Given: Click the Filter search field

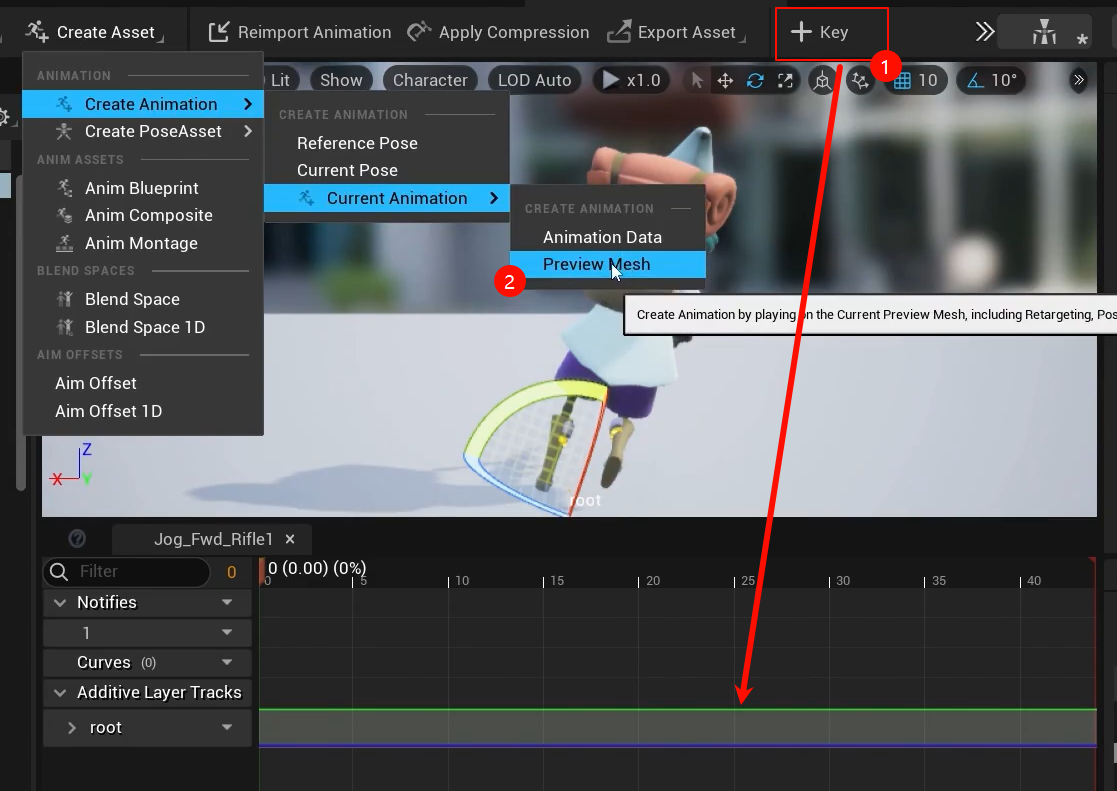Looking at the screenshot, I should click(x=127, y=572).
